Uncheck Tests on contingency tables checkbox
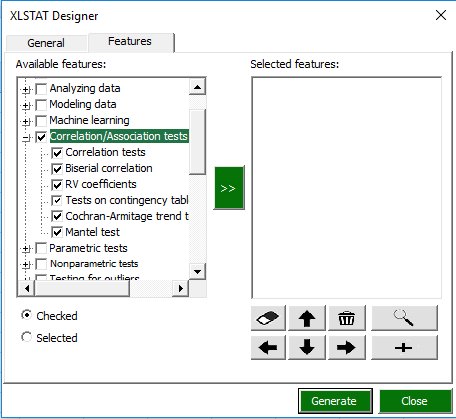The width and height of the screenshot is (456, 419). [x=57, y=201]
